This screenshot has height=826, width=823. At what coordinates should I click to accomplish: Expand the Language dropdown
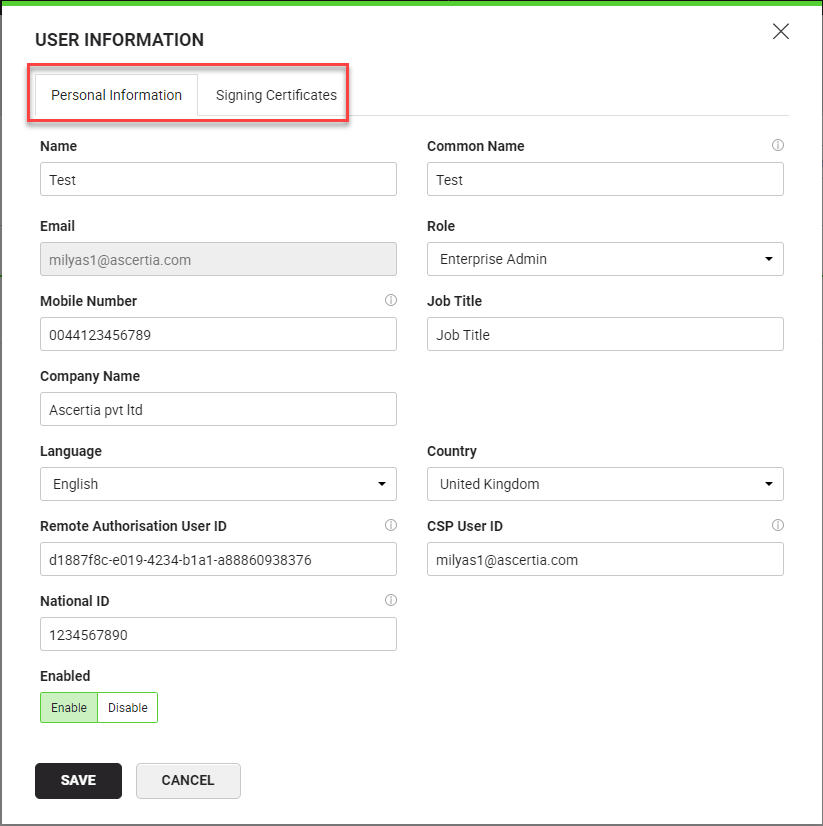(x=218, y=484)
